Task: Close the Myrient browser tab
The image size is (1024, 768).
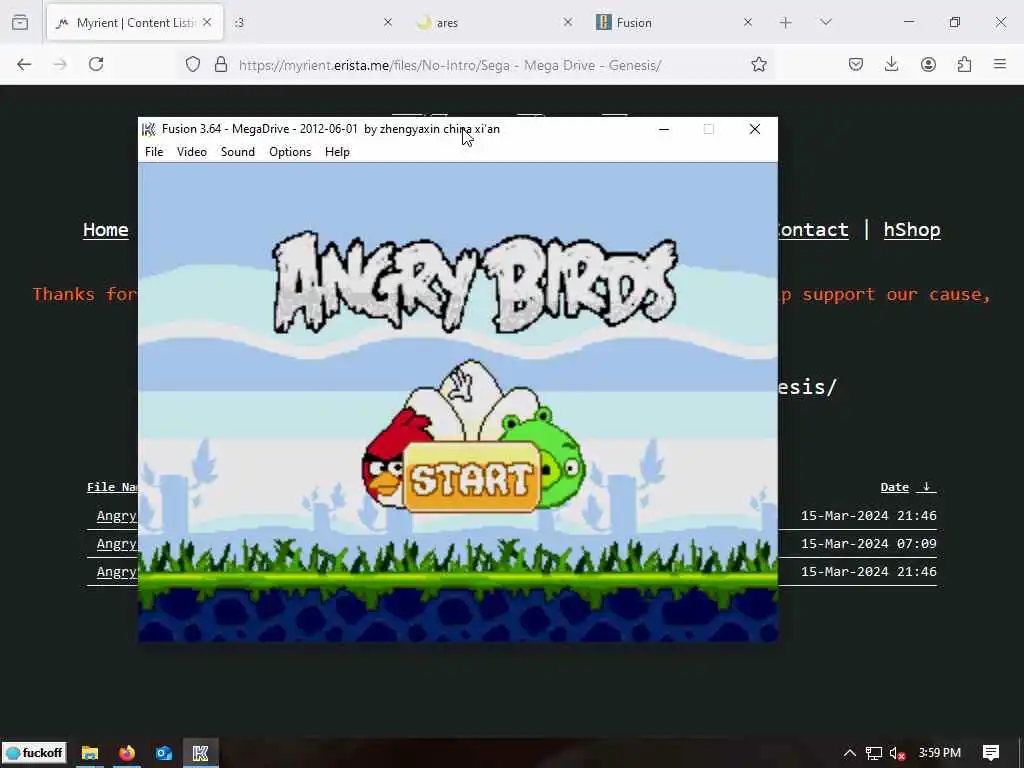Action: click(207, 22)
